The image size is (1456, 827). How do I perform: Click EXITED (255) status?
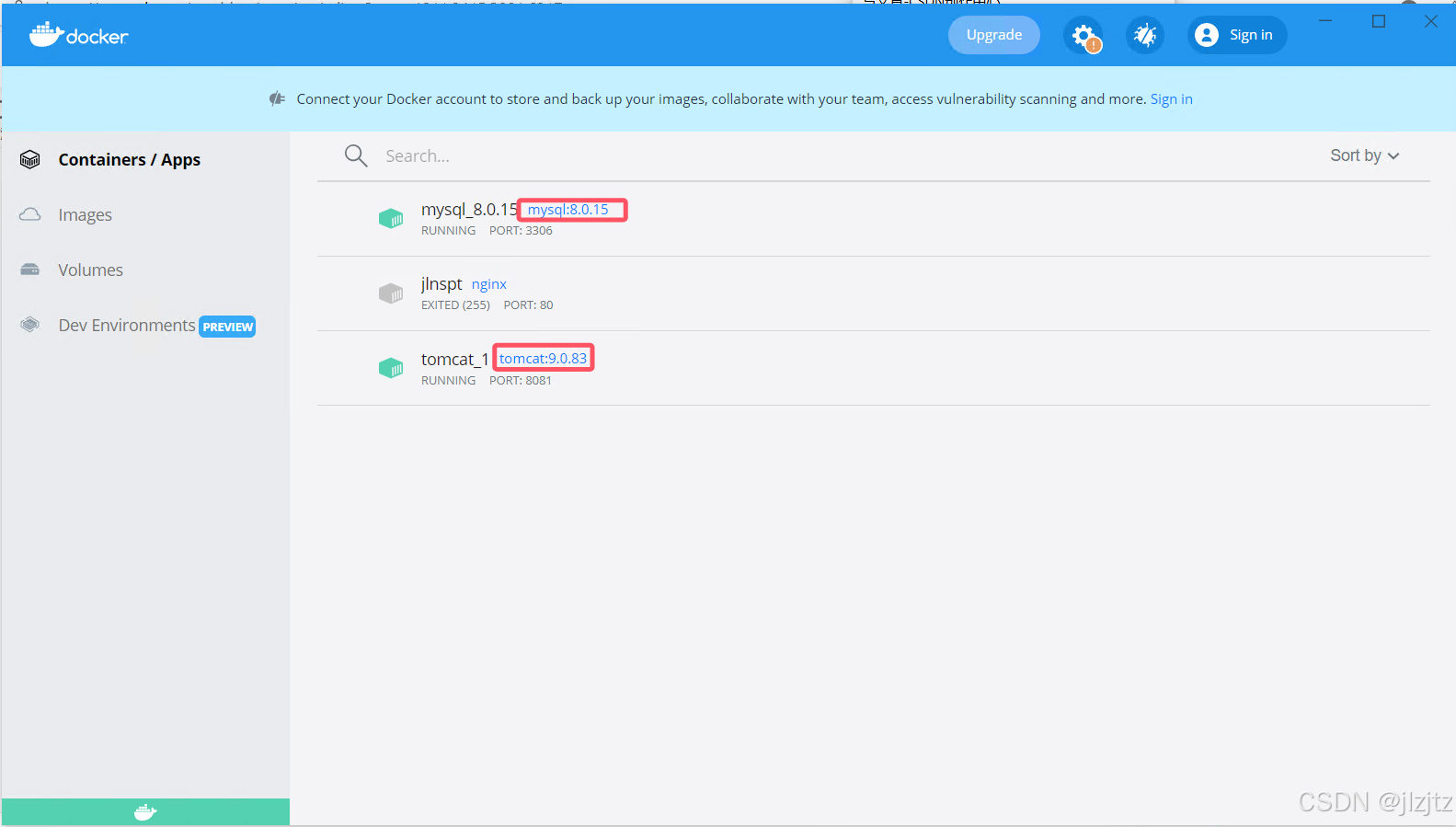tap(455, 305)
